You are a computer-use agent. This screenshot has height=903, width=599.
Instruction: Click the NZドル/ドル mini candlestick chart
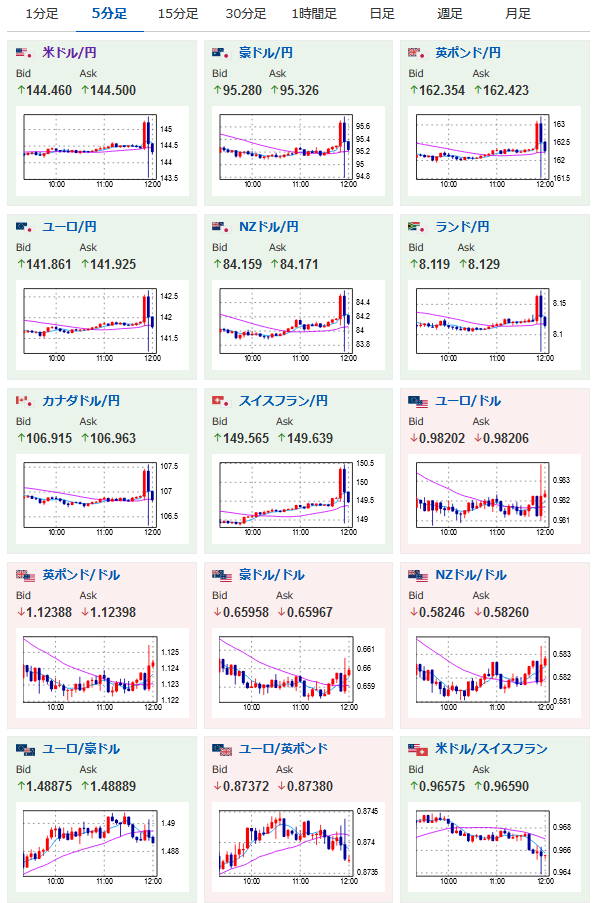tap(495, 673)
